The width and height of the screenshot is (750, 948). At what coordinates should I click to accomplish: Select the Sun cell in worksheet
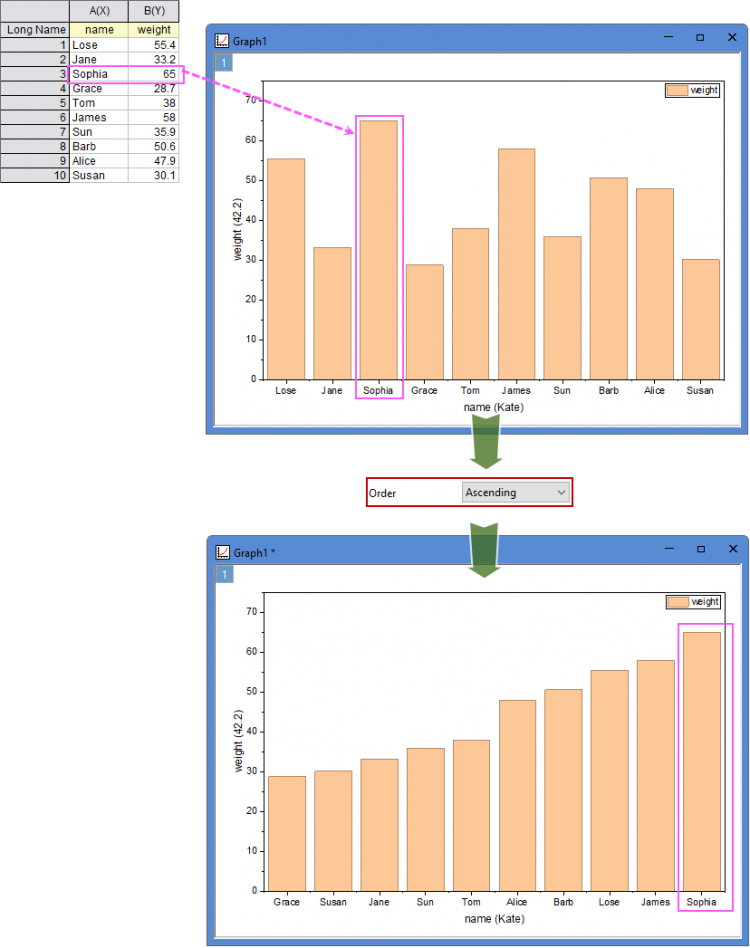(99, 132)
